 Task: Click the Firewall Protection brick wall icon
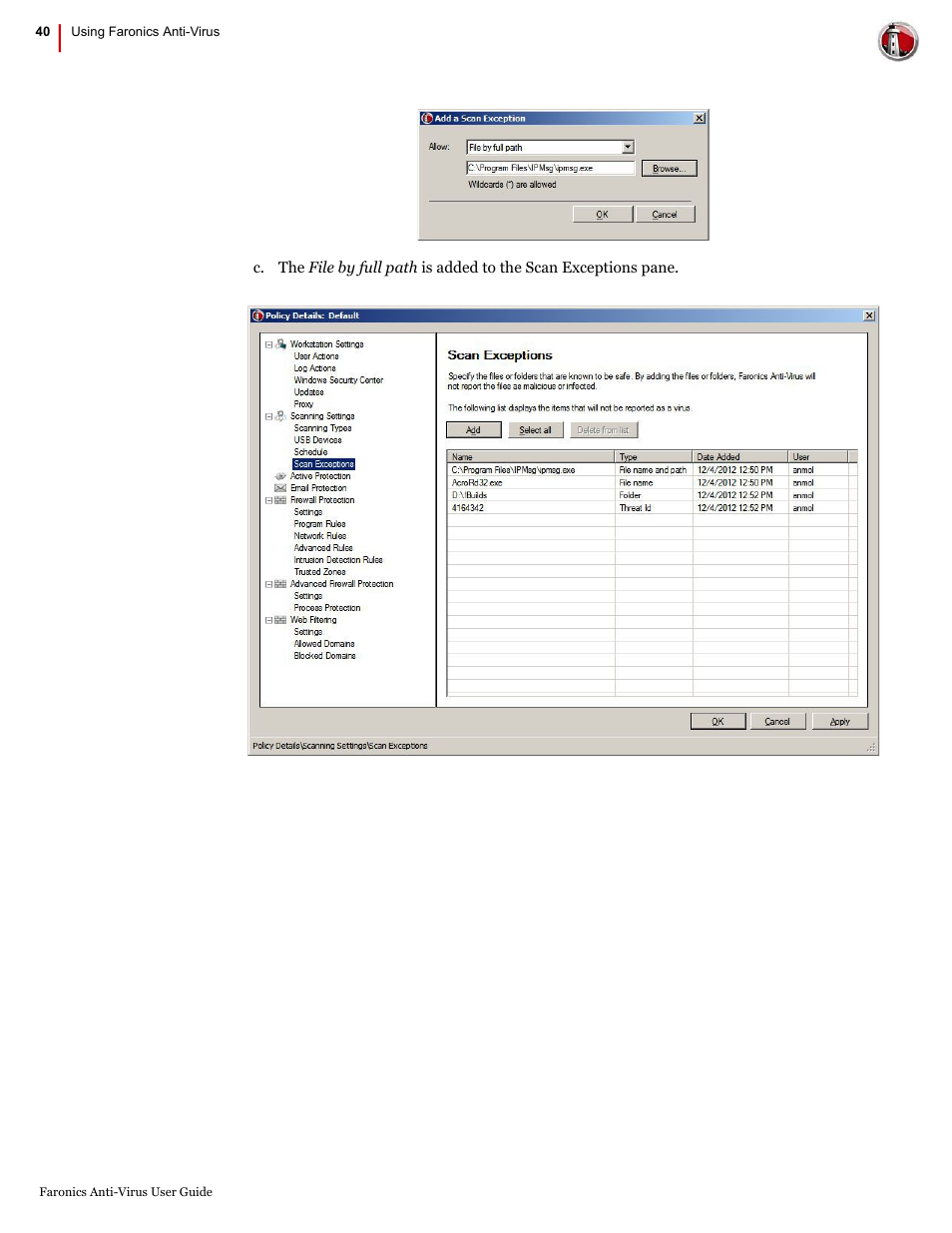tap(280, 500)
